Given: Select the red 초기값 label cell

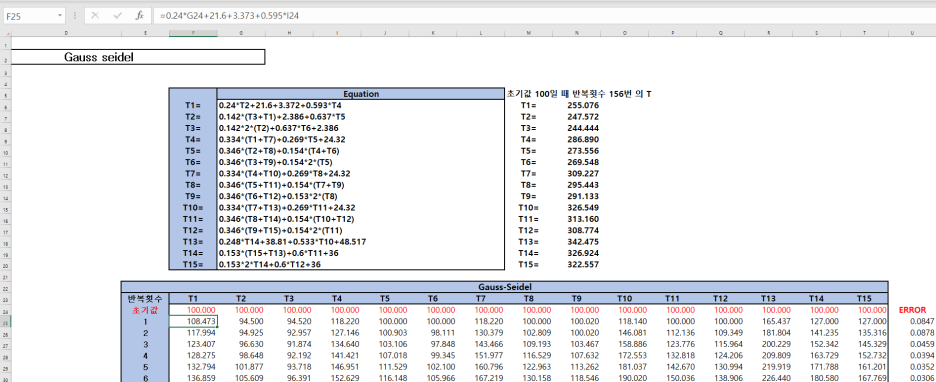Looking at the screenshot, I should [x=145, y=310].
